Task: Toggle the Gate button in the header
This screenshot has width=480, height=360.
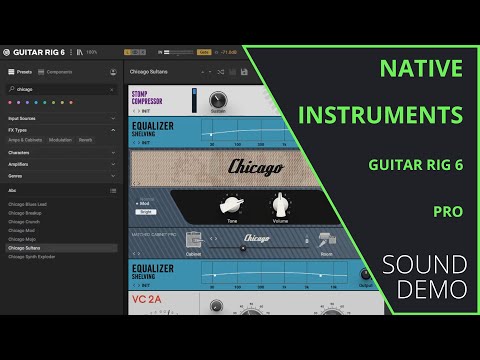Action: click(x=204, y=52)
